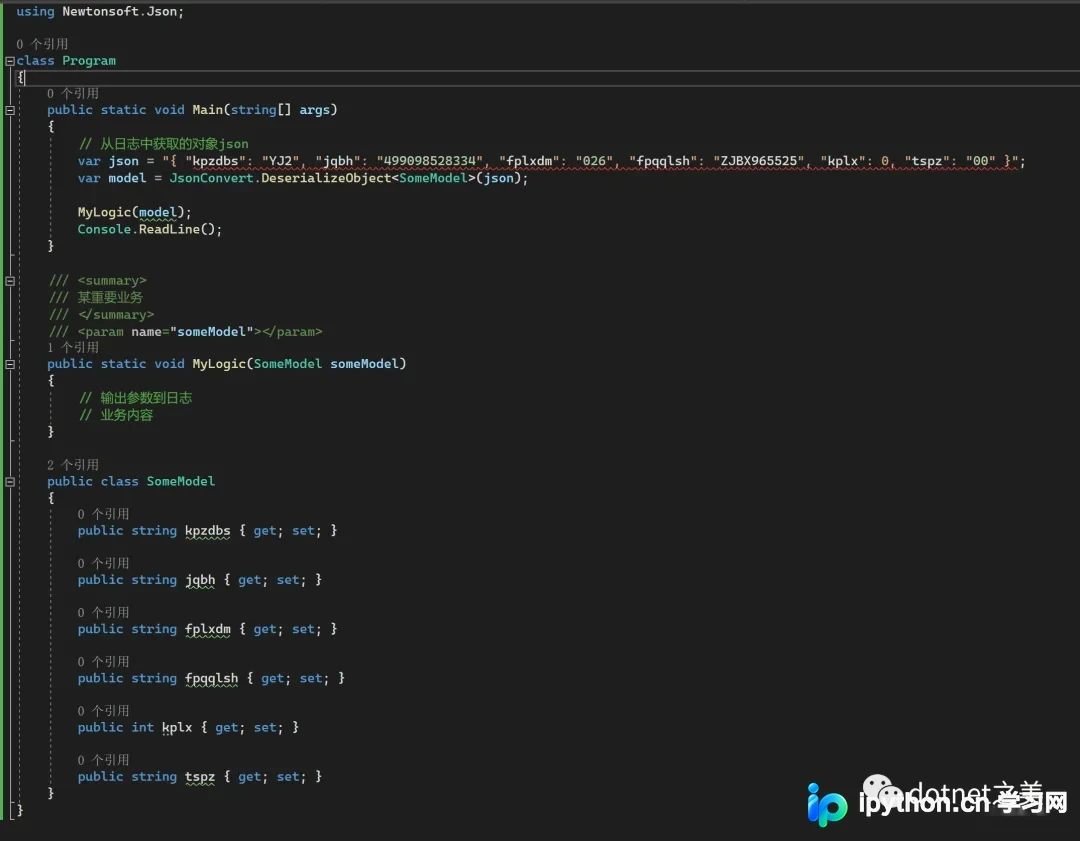Click the Program class name

pos(89,61)
